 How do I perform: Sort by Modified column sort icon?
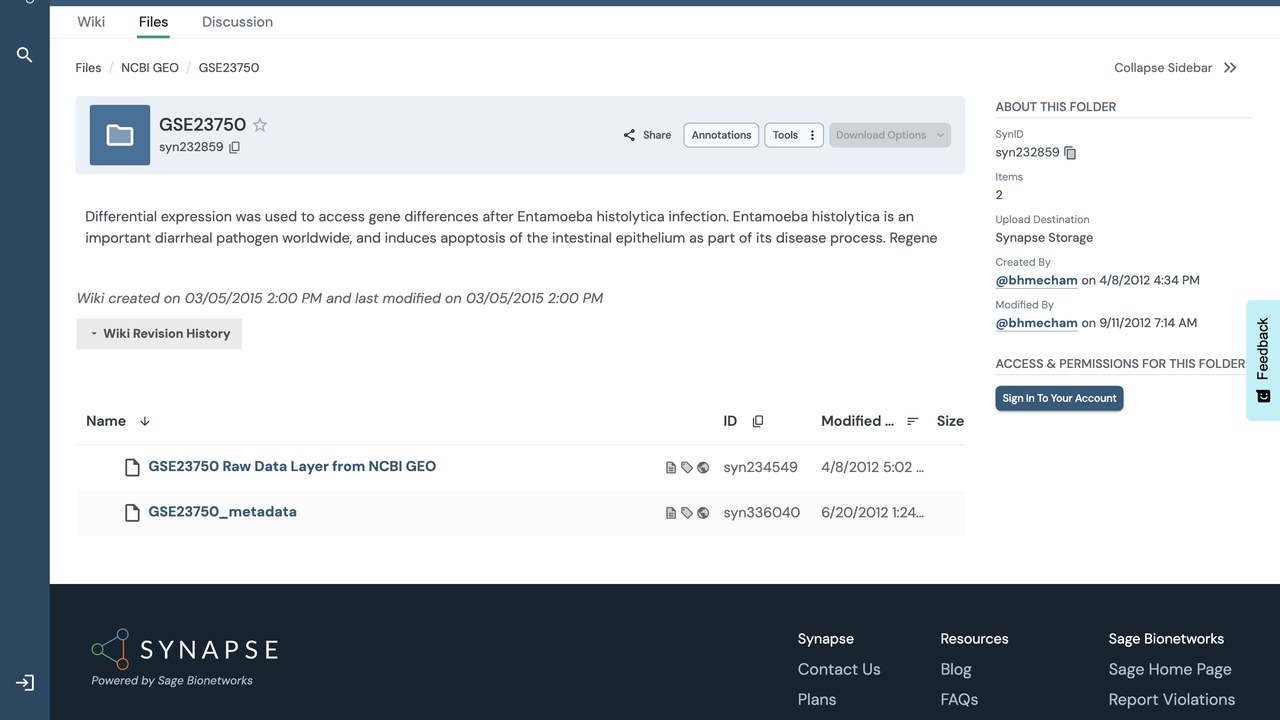tap(913, 422)
